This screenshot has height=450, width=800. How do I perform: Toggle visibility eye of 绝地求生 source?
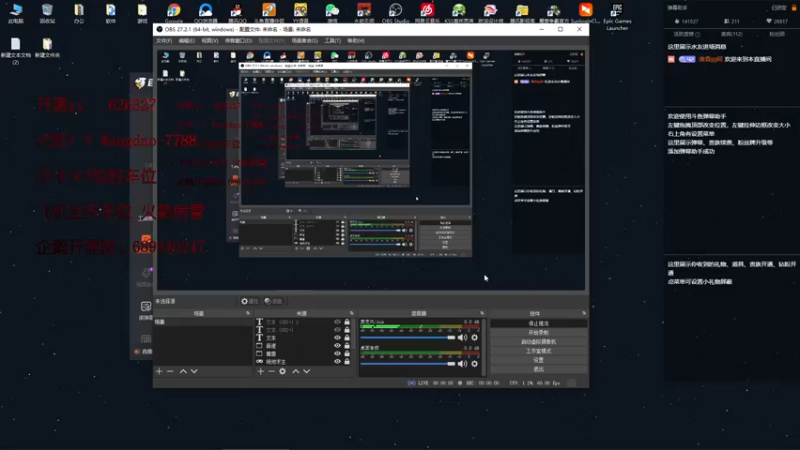[337, 362]
